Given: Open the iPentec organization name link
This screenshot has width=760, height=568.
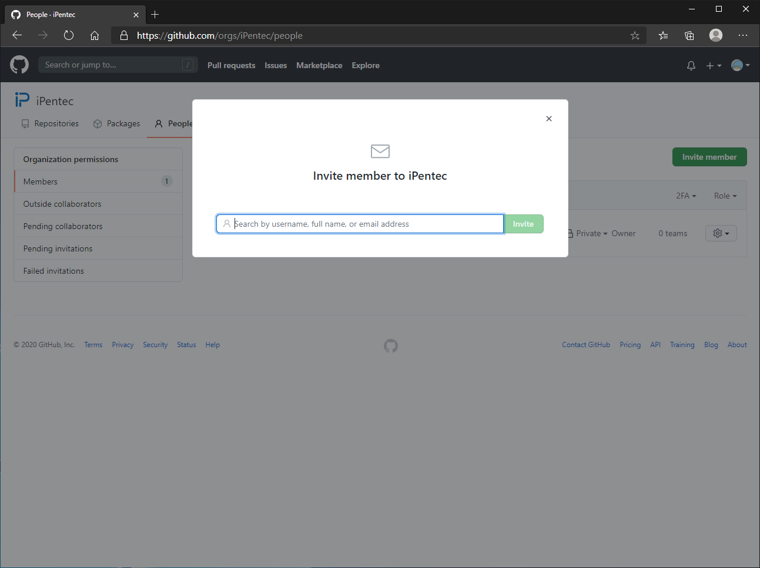Looking at the screenshot, I should click(55, 101).
